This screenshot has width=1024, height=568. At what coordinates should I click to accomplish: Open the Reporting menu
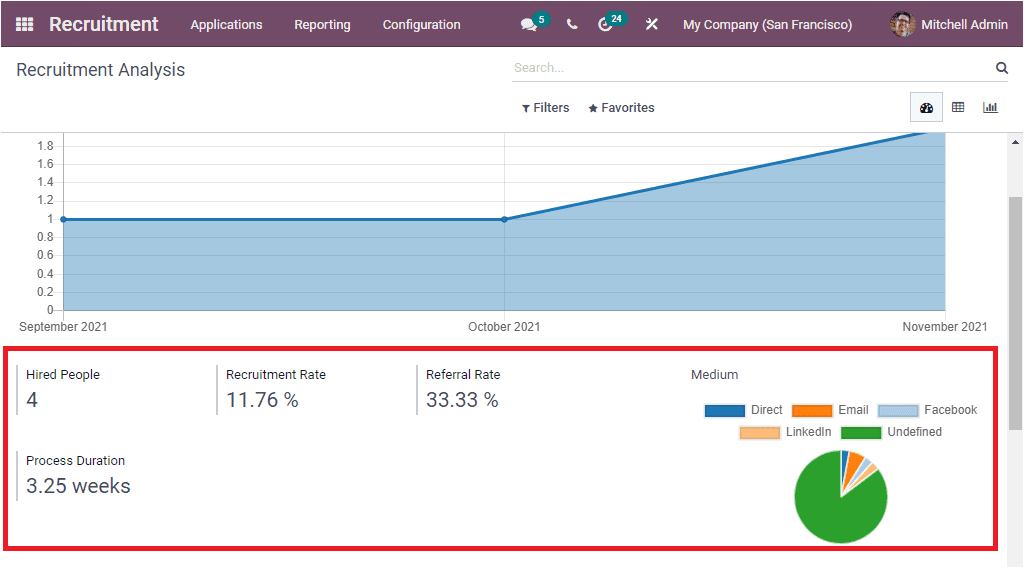pyautogui.click(x=322, y=25)
